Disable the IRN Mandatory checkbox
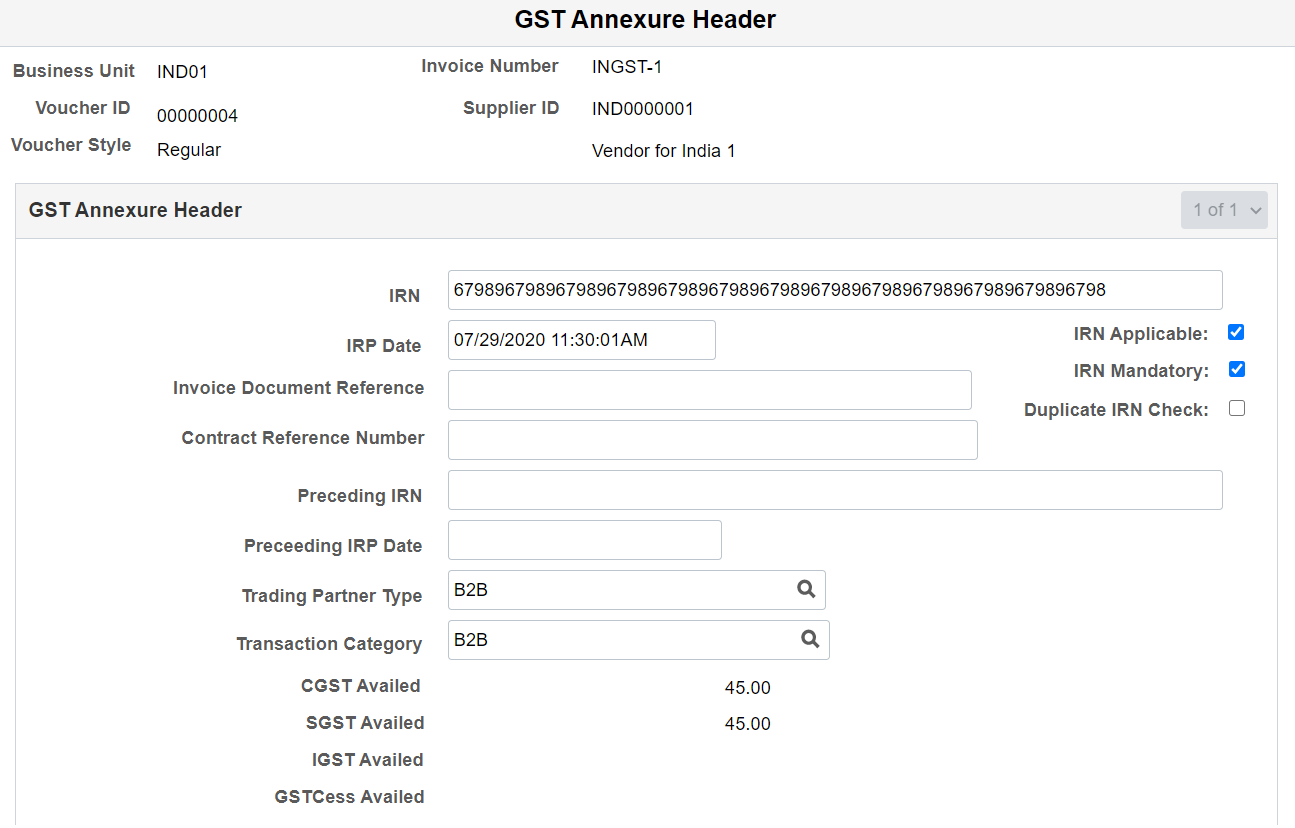This screenshot has width=1295, height=828. [1237, 369]
